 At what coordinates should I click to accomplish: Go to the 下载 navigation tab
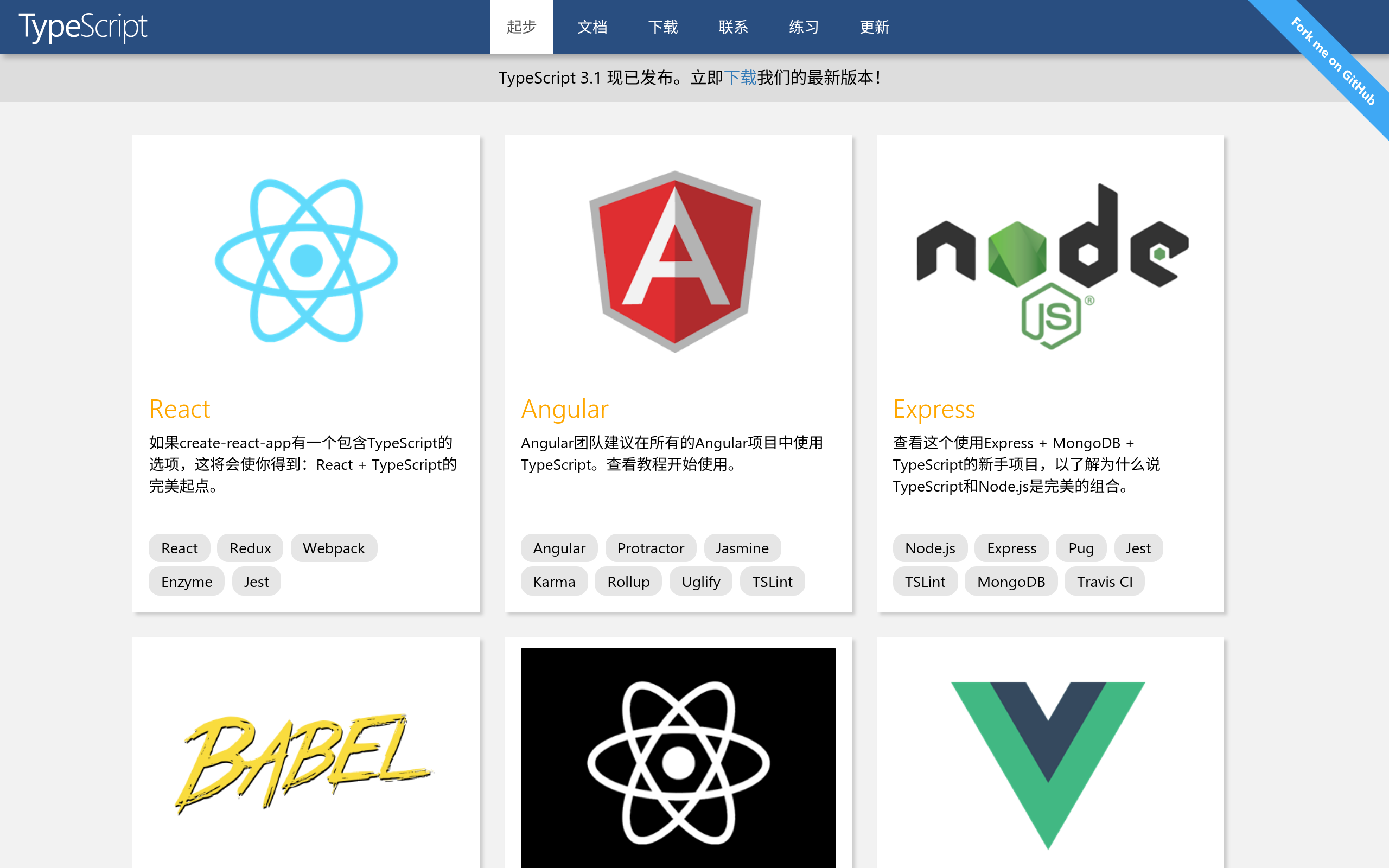point(662,27)
